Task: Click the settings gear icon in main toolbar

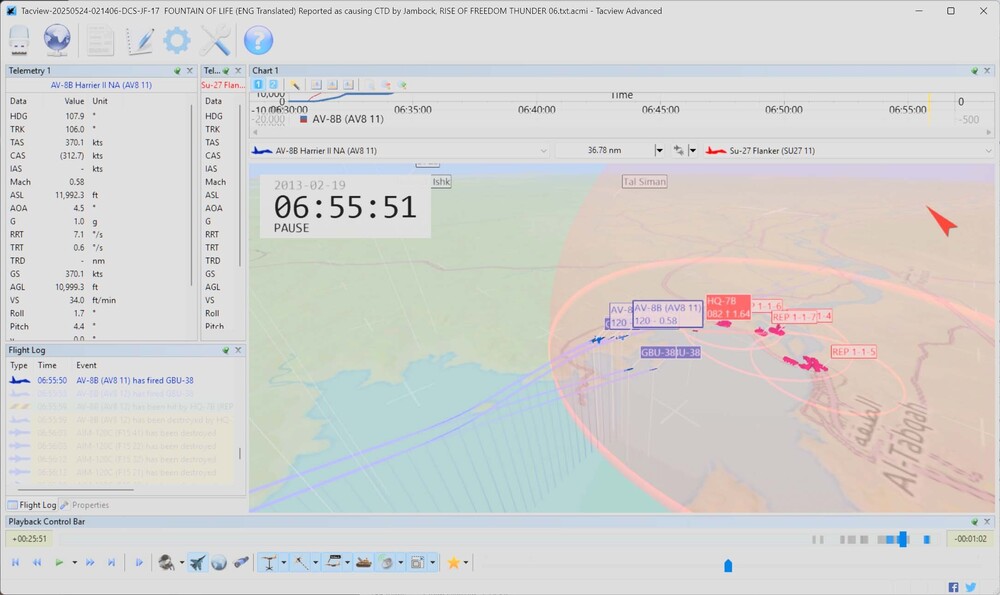Action: coord(177,40)
